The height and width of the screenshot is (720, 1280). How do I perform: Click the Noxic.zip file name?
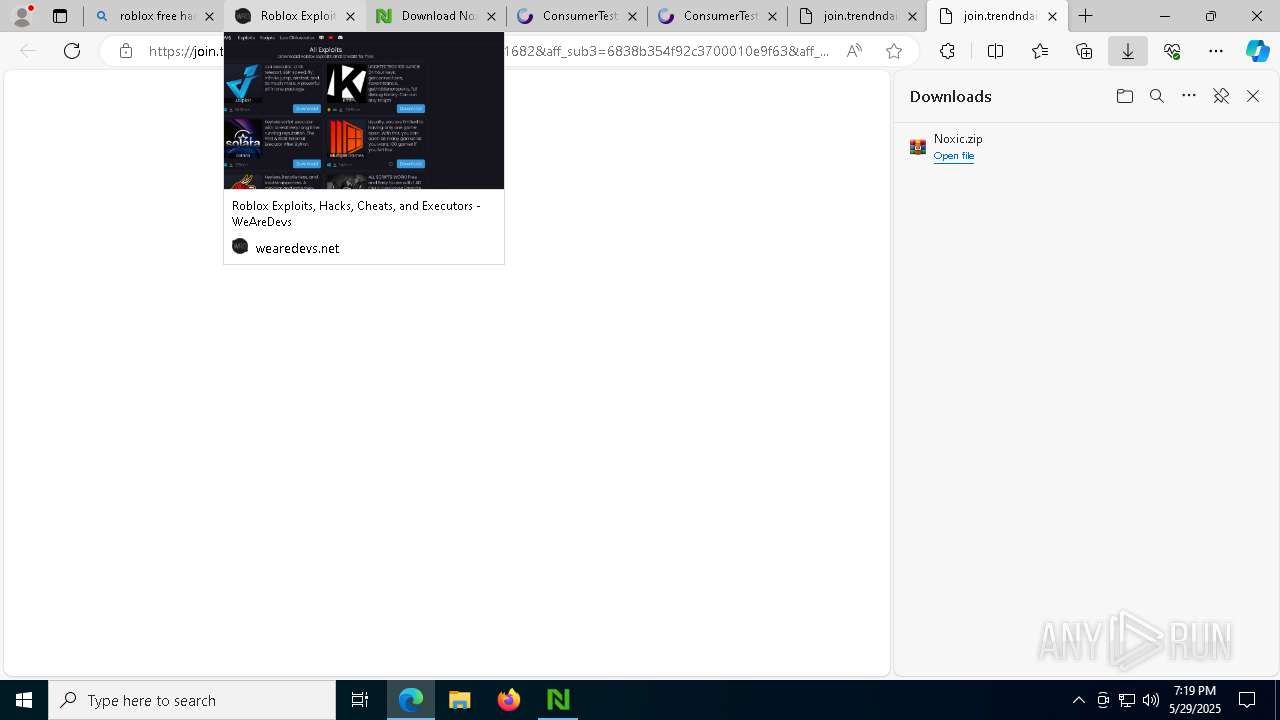958,139
